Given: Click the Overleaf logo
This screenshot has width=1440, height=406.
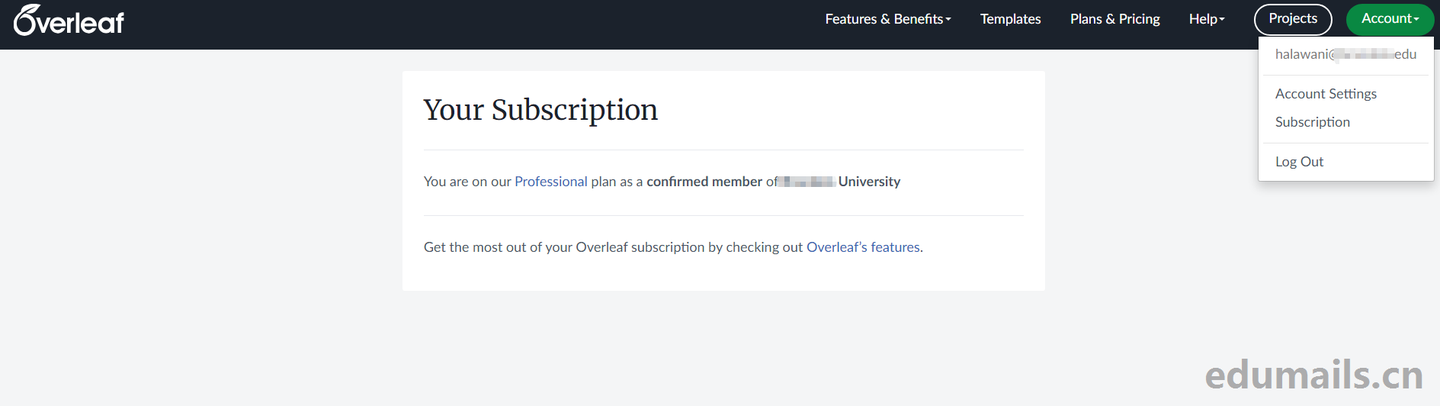Looking at the screenshot, I should pyautogui.click(x=69, y=20).
